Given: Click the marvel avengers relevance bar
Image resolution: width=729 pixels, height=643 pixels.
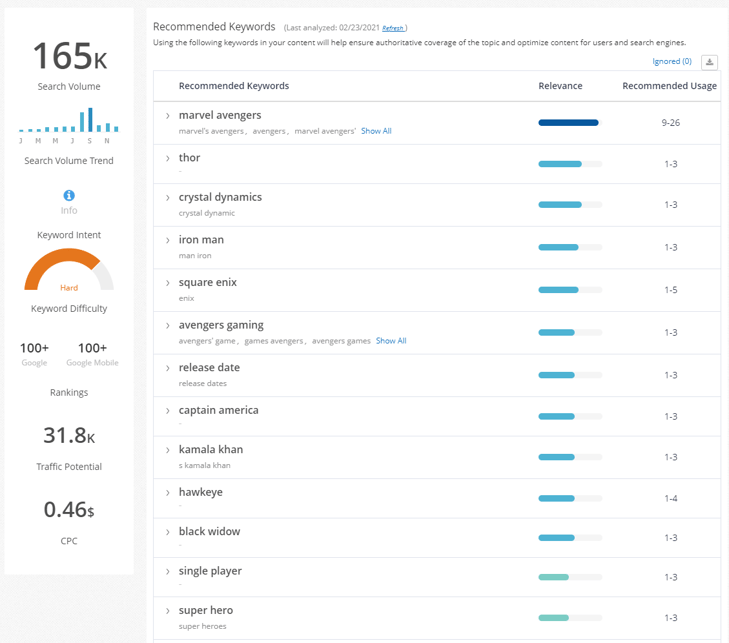Looking at the screenshot, I should click(x=570, y=123).
